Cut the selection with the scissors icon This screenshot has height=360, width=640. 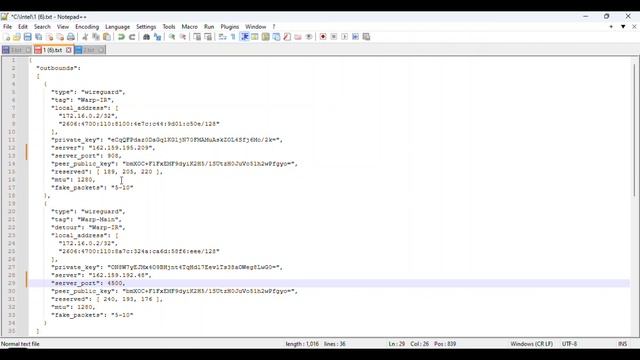tap(85, 37)
